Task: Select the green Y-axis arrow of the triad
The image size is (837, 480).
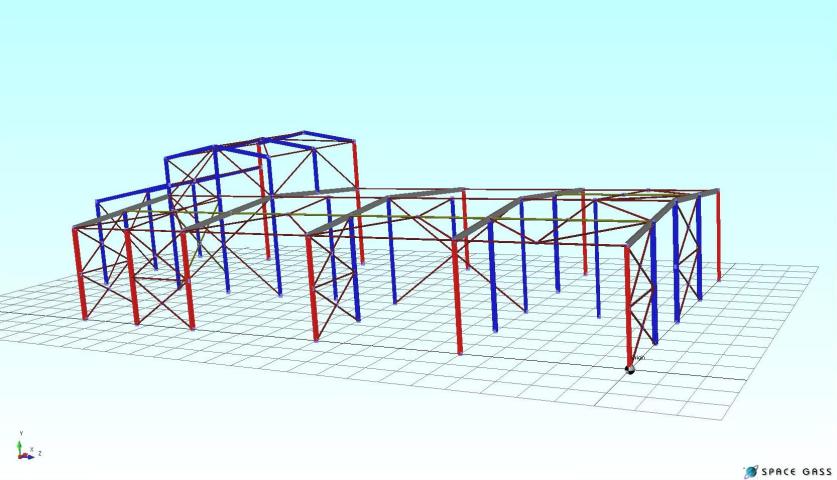Action: 20,443
